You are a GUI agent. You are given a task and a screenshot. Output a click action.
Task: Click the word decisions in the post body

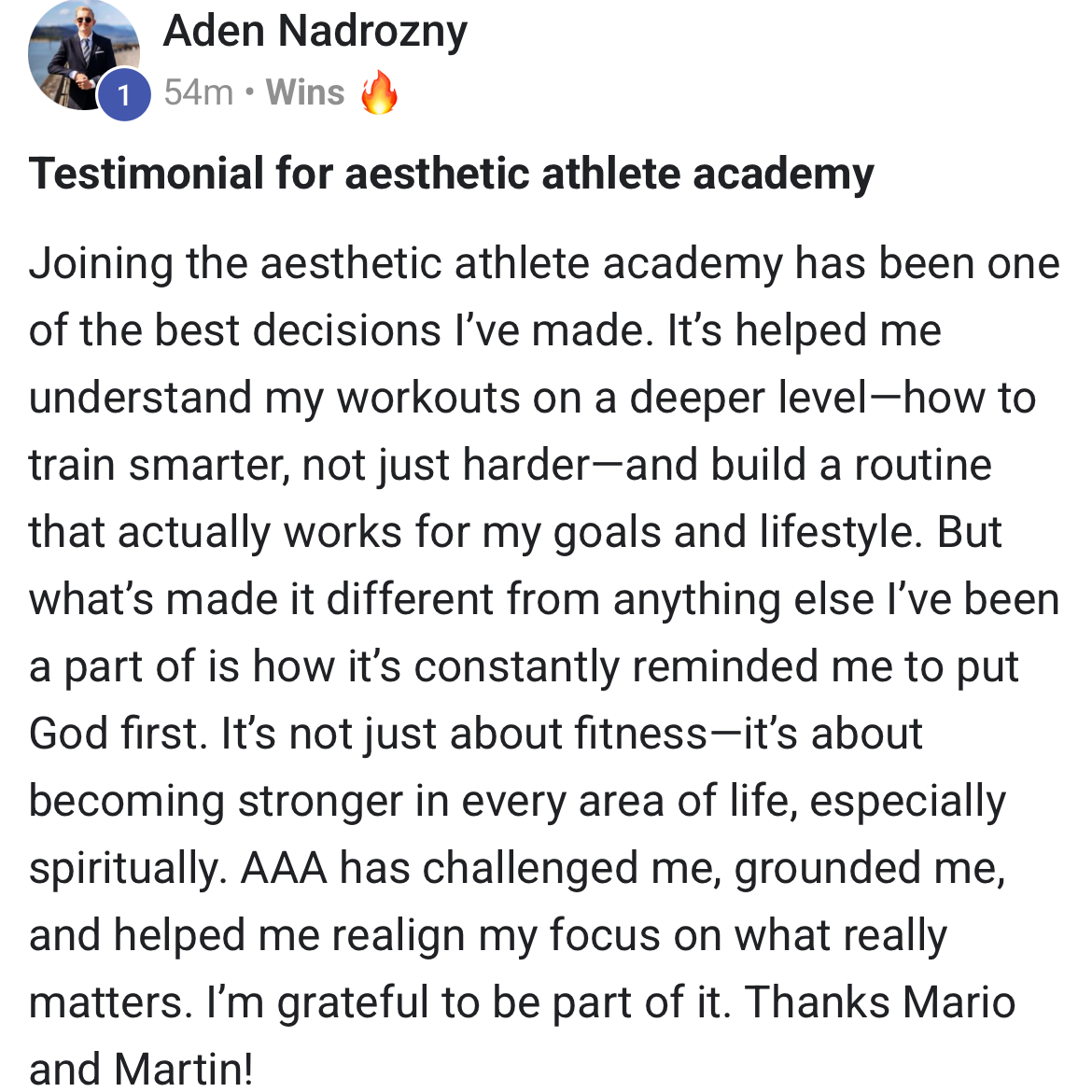(x=347, y=330)
